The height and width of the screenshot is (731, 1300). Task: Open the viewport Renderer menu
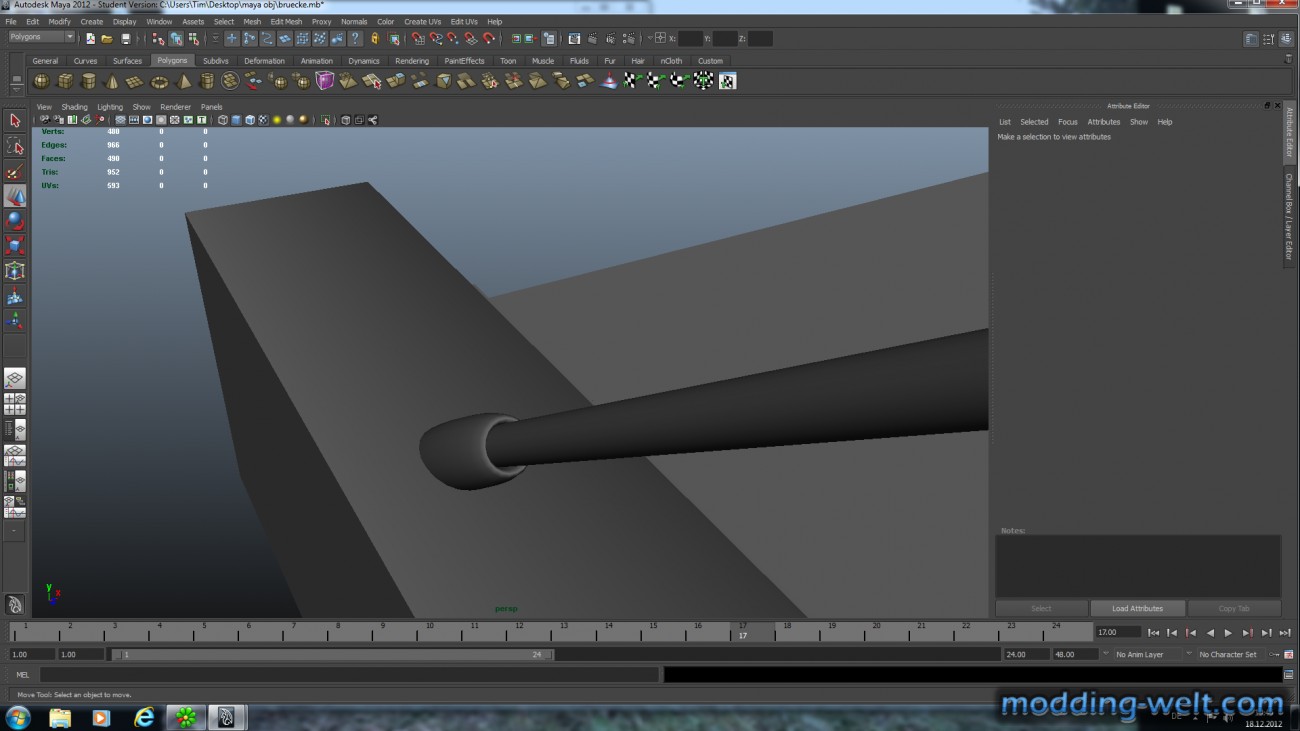click(175, 107)
